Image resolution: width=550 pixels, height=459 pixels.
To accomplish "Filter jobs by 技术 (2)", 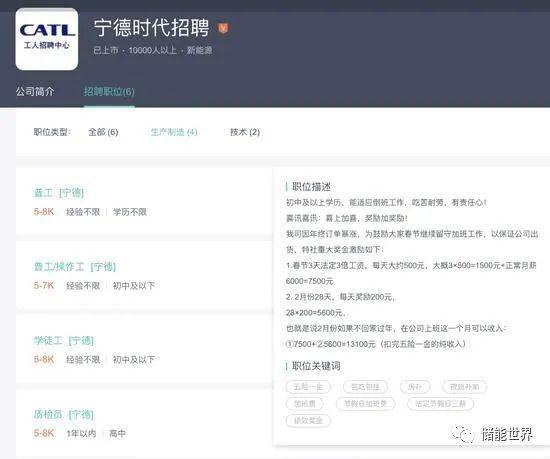I will pos(245,132).
